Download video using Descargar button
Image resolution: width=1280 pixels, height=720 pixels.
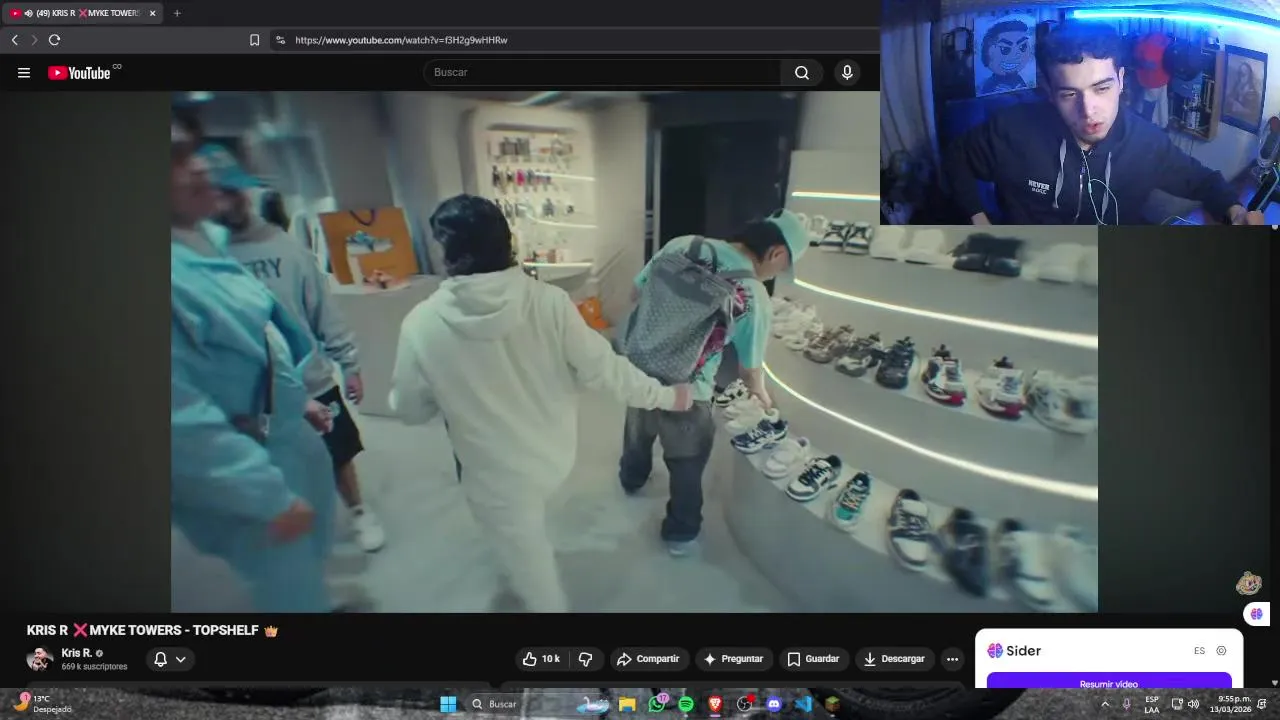pos(894,659)
